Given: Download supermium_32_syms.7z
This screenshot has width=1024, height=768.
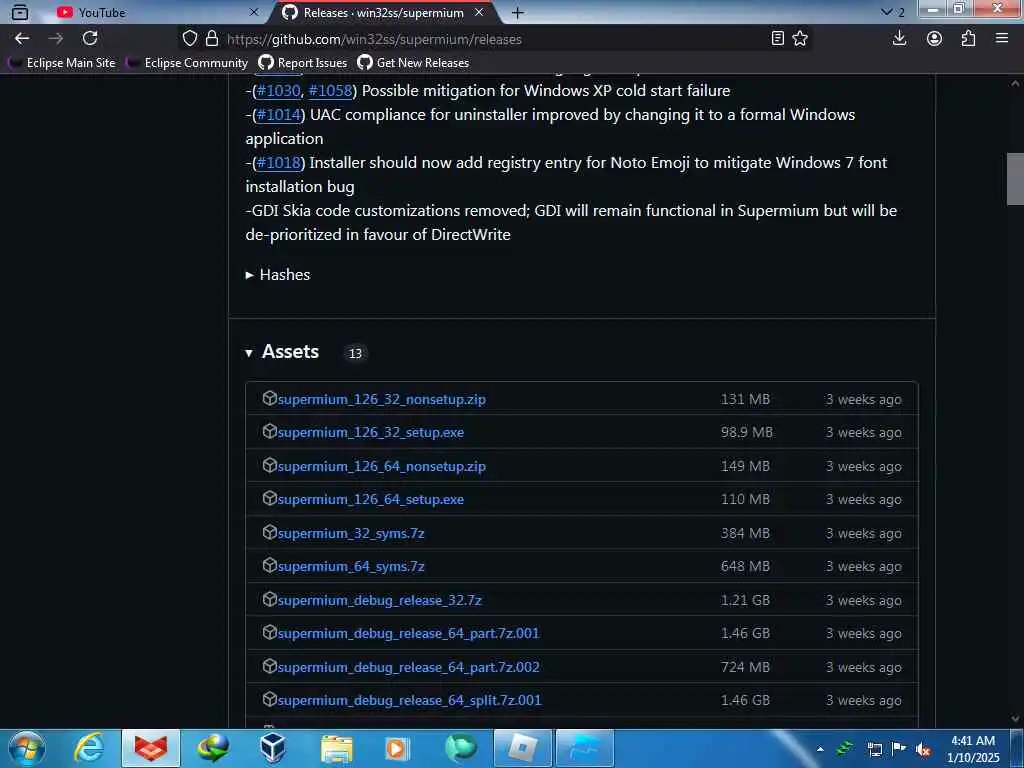Looking at the screenshot, I should (x=351, y=533).
